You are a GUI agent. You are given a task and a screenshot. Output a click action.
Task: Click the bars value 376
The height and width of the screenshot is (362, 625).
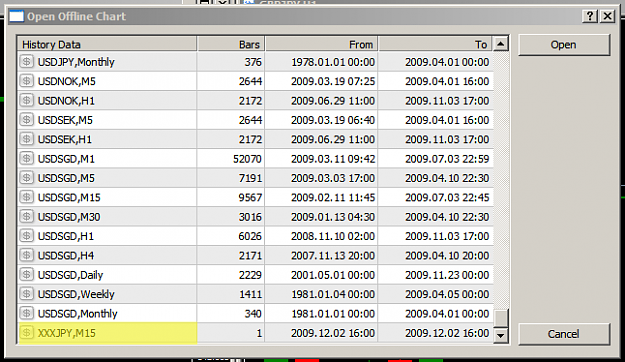[253, 62]
